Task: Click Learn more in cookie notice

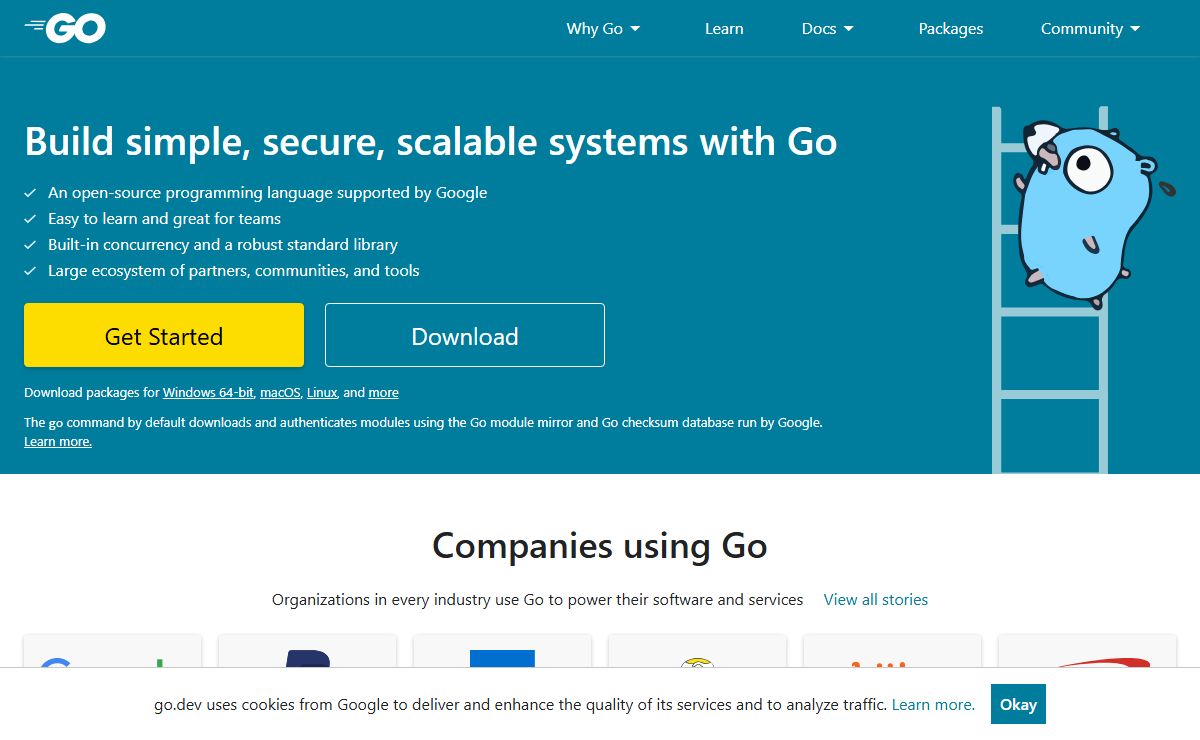Action: point(933,705)
